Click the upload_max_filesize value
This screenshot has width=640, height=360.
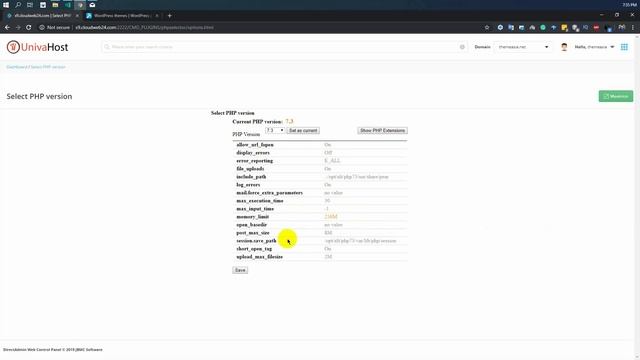tap(328, 257)
